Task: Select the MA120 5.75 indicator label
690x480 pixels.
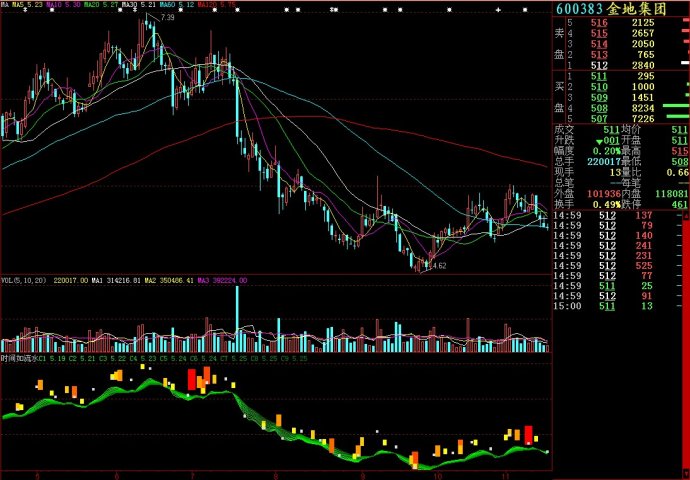Action: click(x=217, y=4)
